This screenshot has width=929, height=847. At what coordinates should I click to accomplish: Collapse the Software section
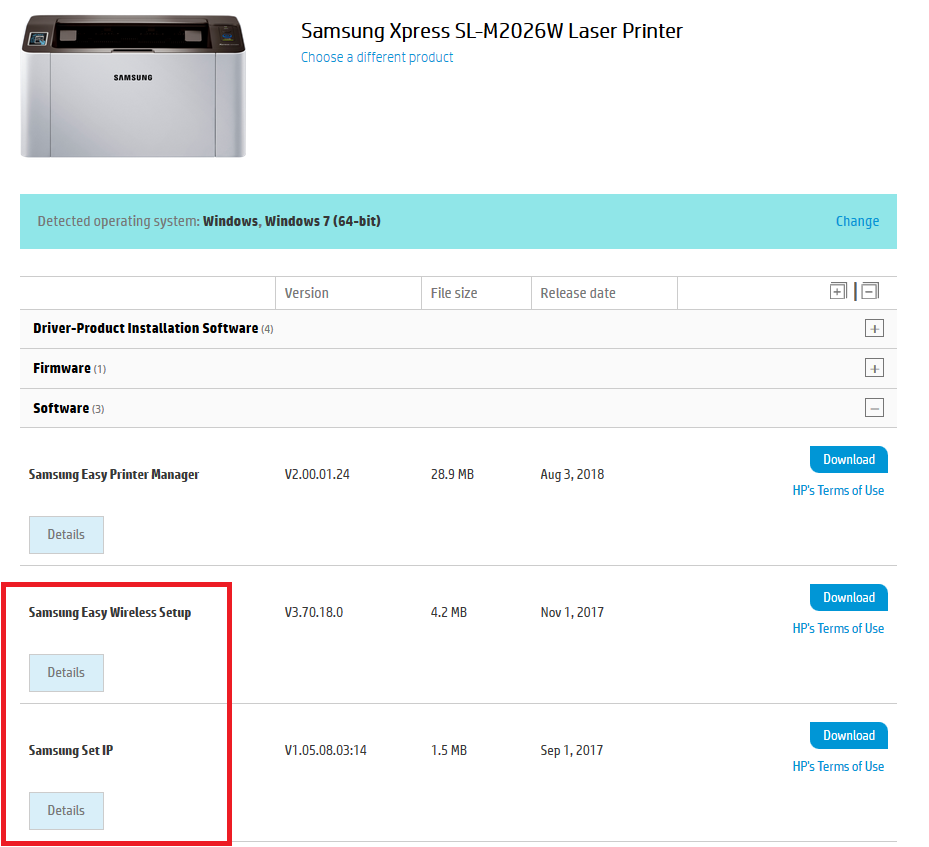[x=874, y=408]
